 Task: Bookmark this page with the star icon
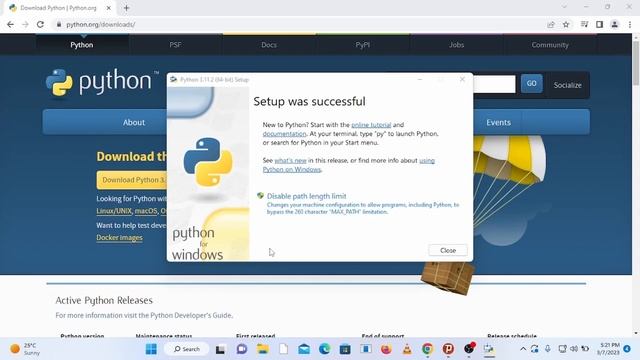coord(566,24)
